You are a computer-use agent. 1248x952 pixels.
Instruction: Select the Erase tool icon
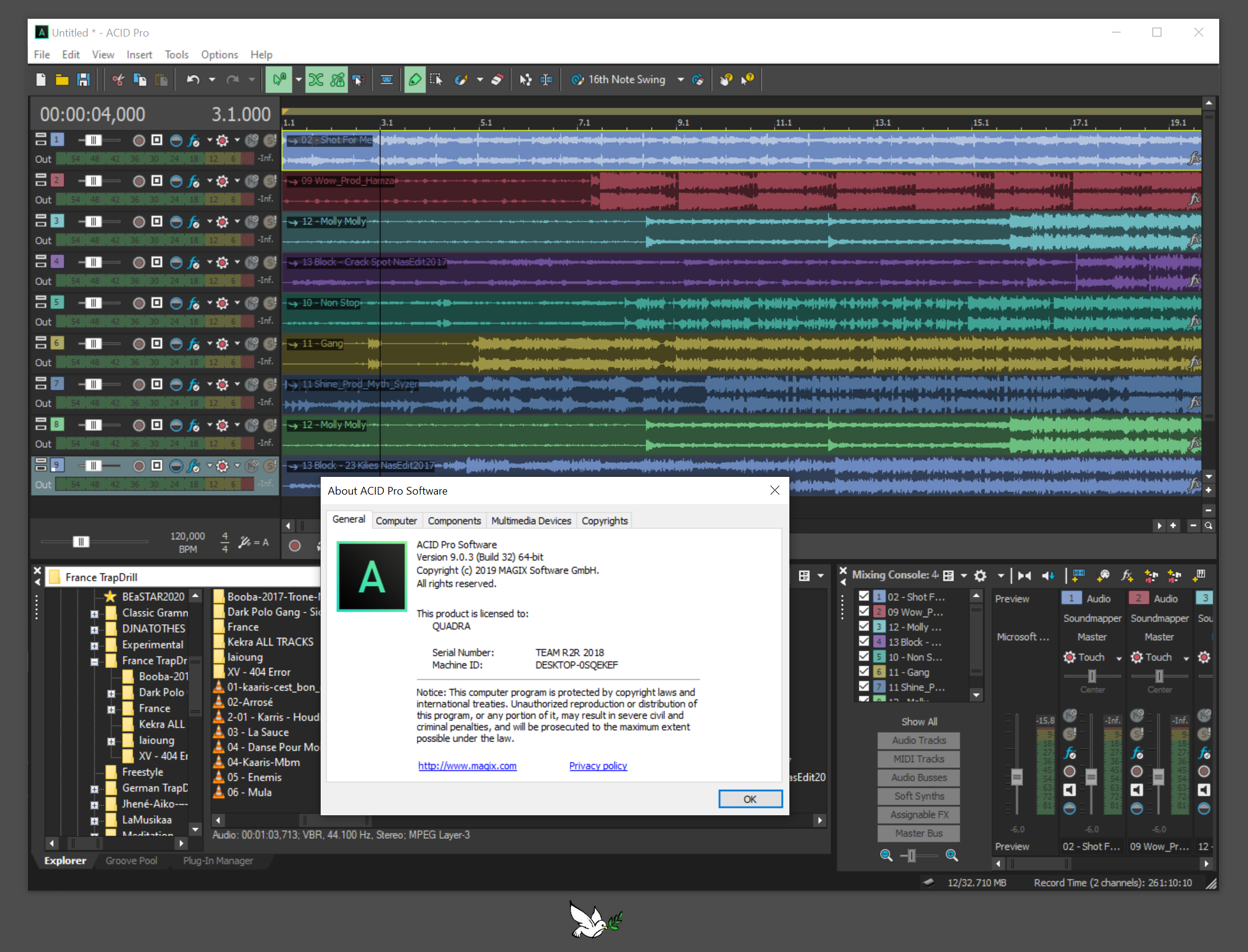(x=498, y=80)
